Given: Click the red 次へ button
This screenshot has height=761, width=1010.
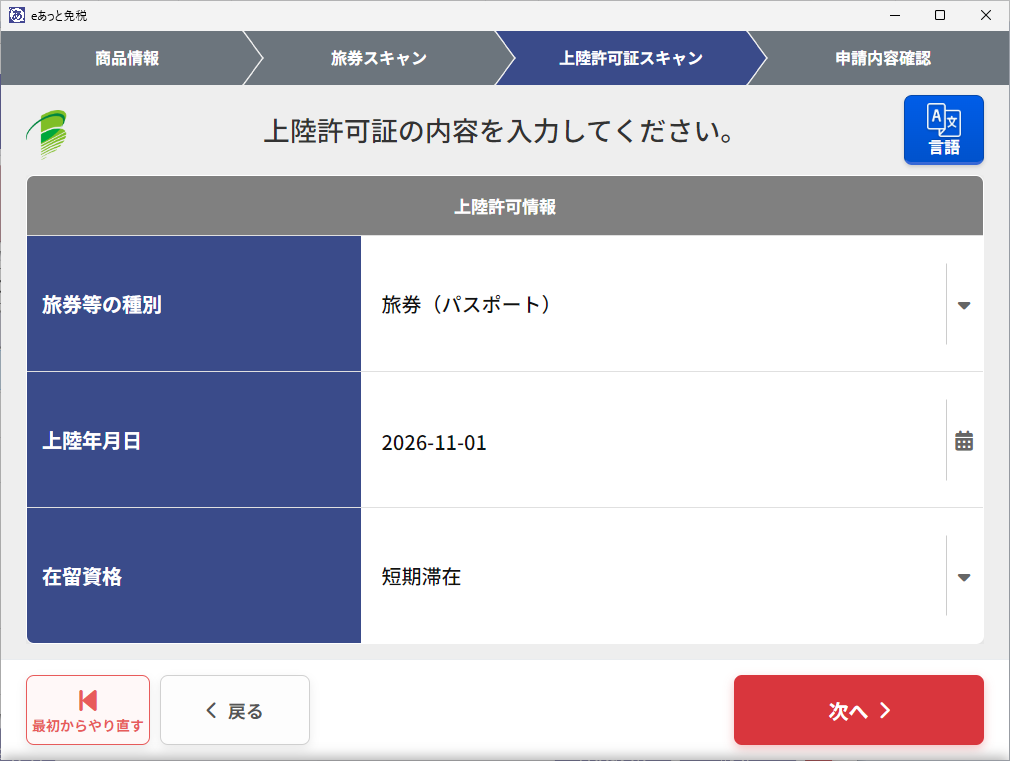Looking at the screenshot, I should pos(859,710).
